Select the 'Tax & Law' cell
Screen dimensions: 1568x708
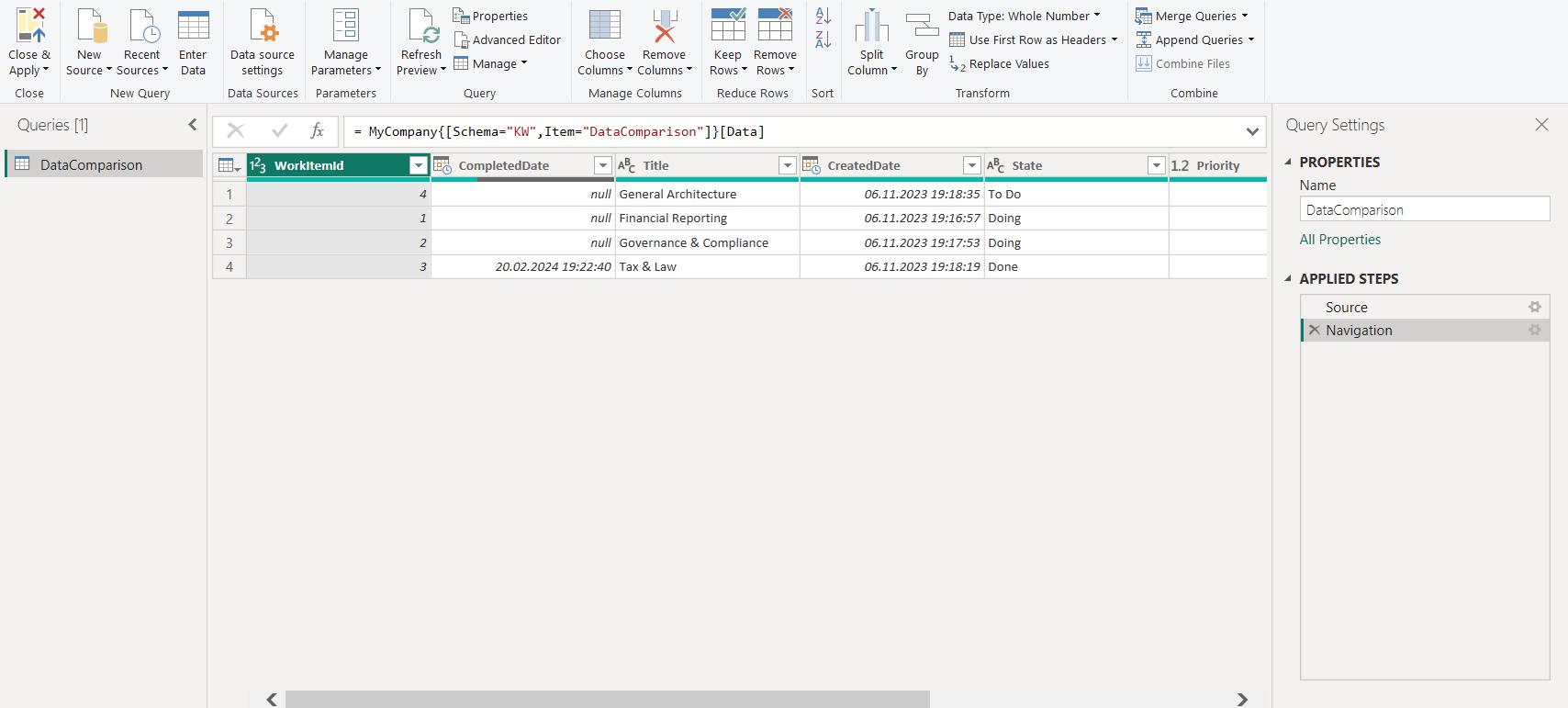707,266
